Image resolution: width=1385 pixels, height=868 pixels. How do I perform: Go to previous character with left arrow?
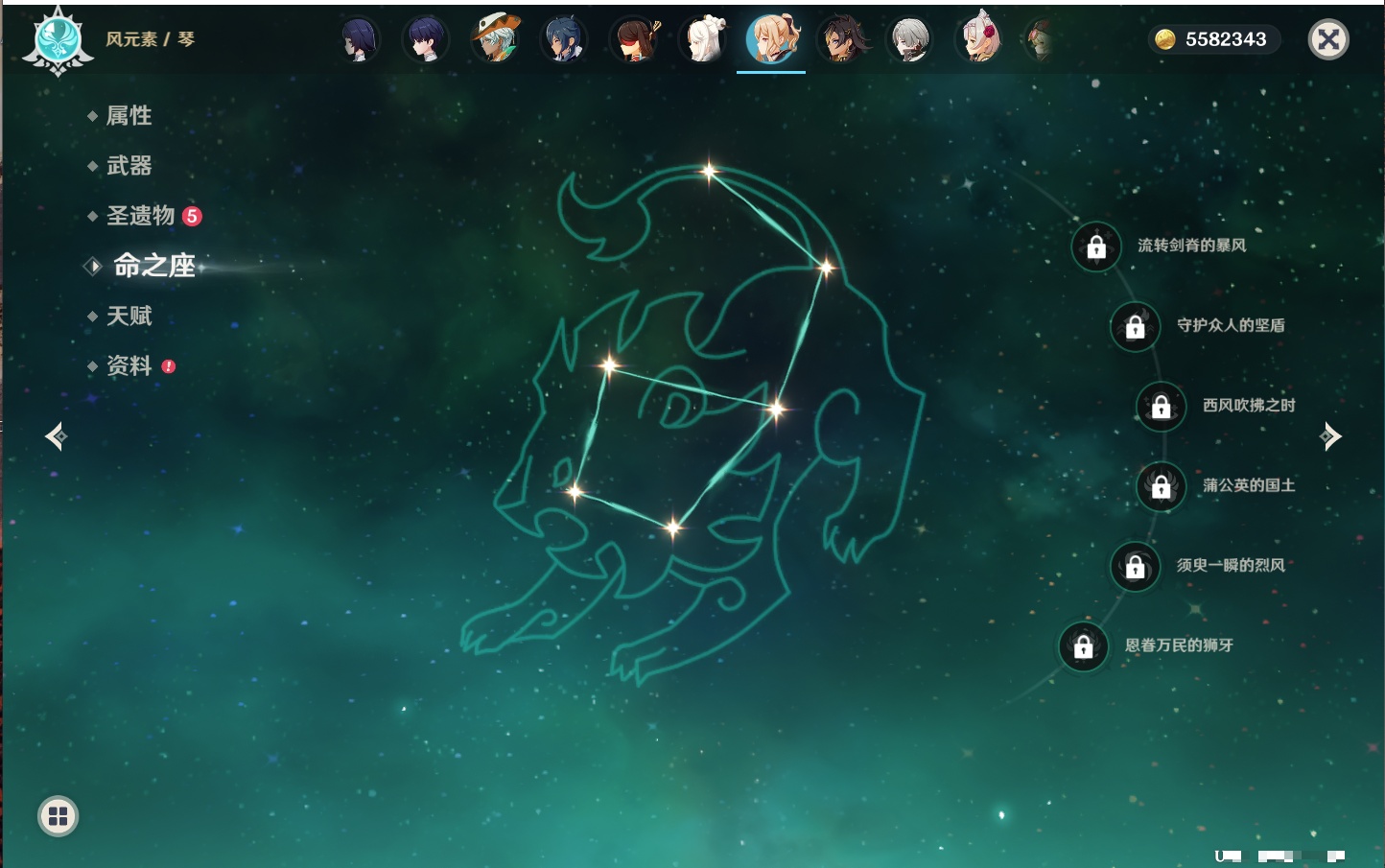coord(56,436)
